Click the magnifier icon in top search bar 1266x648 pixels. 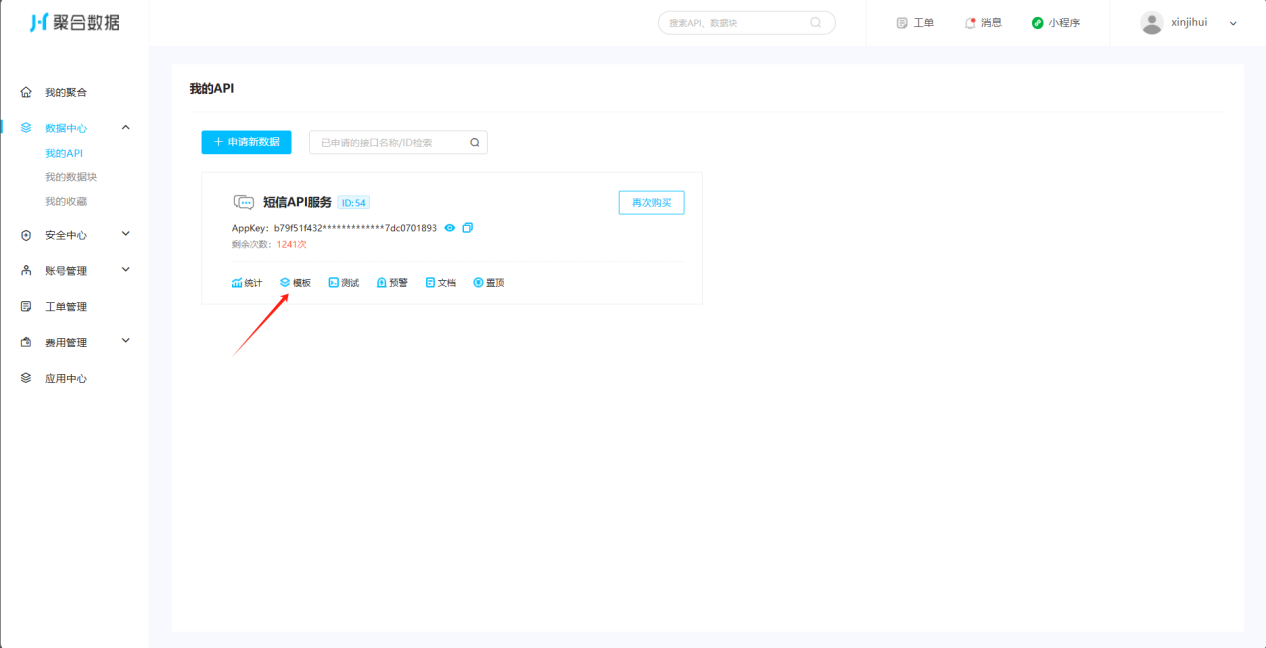pyautogui.click(x=816, y=22)
